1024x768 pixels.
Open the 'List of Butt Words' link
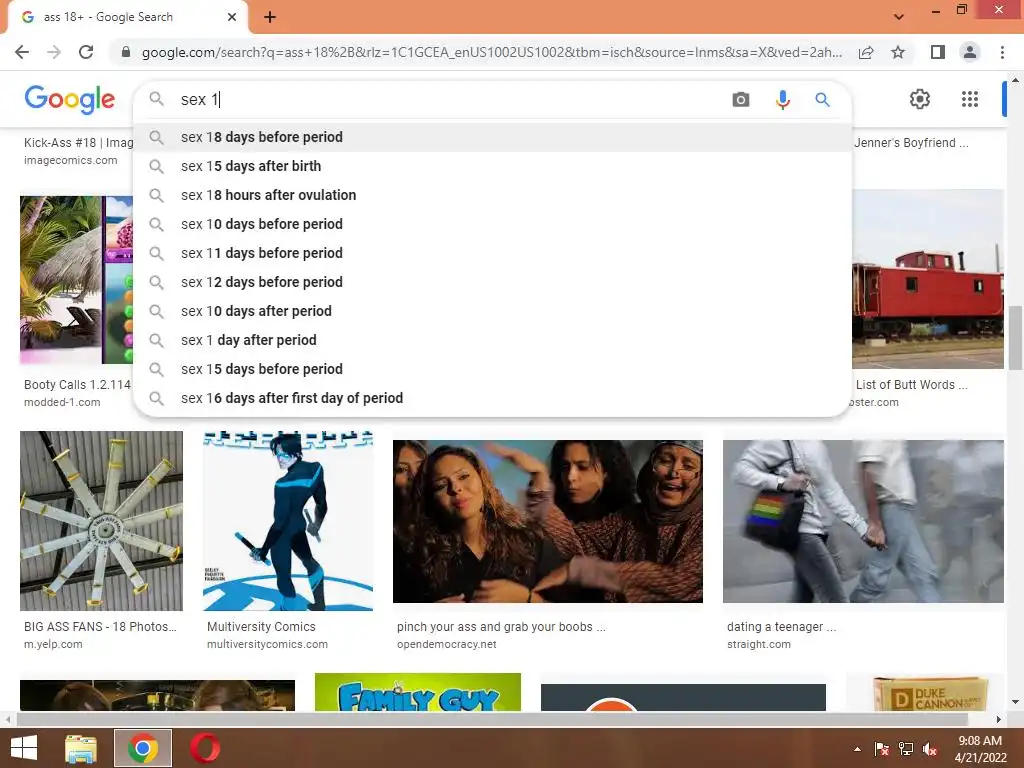912,385
